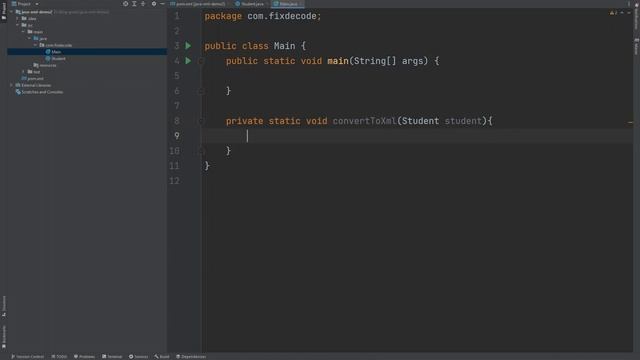The image size is (640, 360).
Task: Fold the main method at line 4
Action: pos(200,61)
